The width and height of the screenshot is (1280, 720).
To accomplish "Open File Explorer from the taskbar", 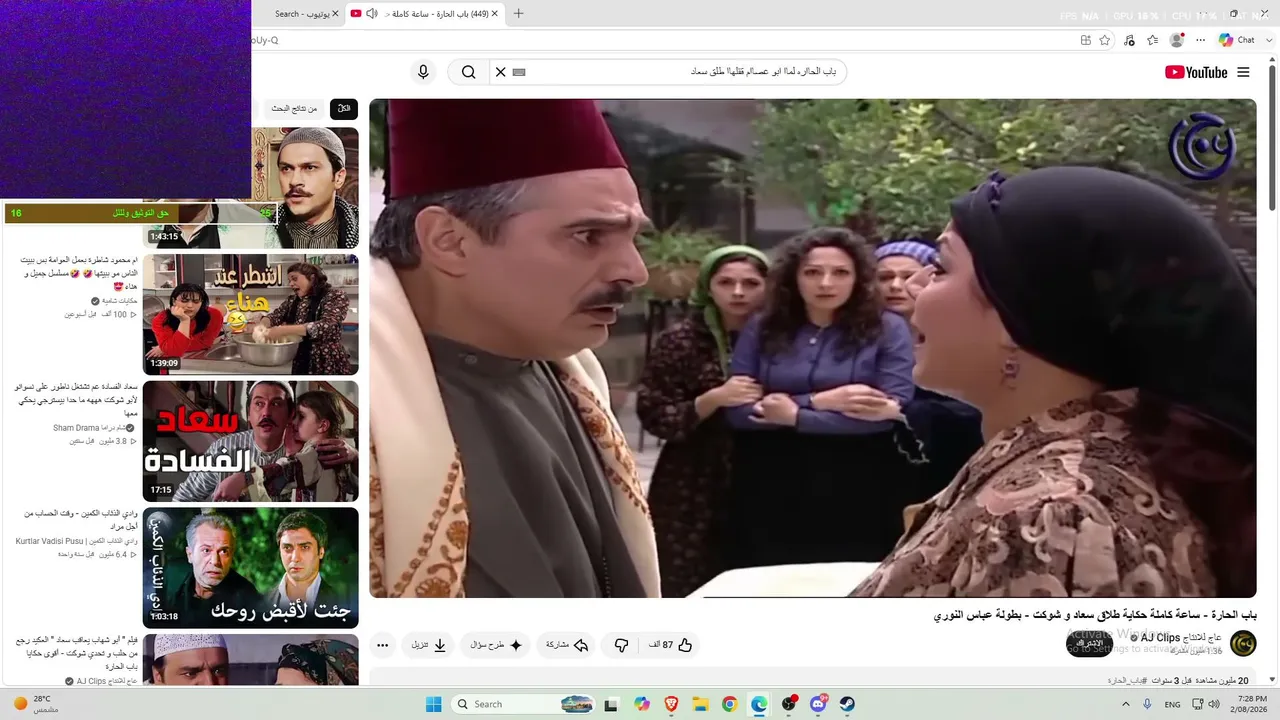I will pyautogui.click(x=700, y=704).
